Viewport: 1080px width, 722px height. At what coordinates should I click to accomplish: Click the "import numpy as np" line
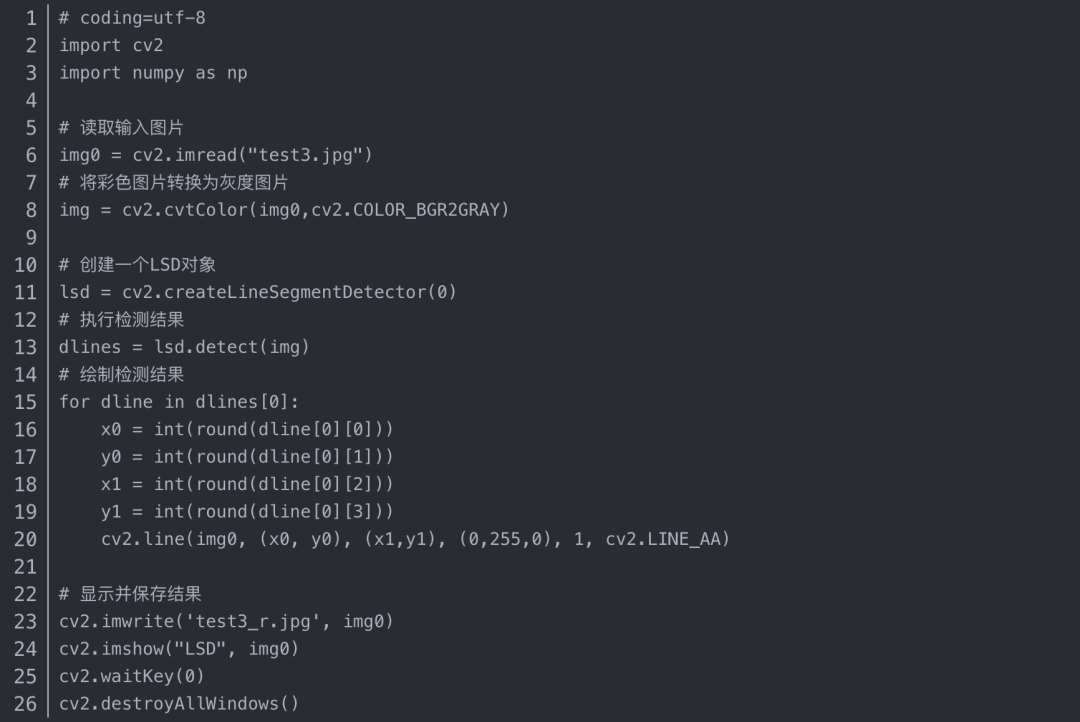click(x=153, y=73)
